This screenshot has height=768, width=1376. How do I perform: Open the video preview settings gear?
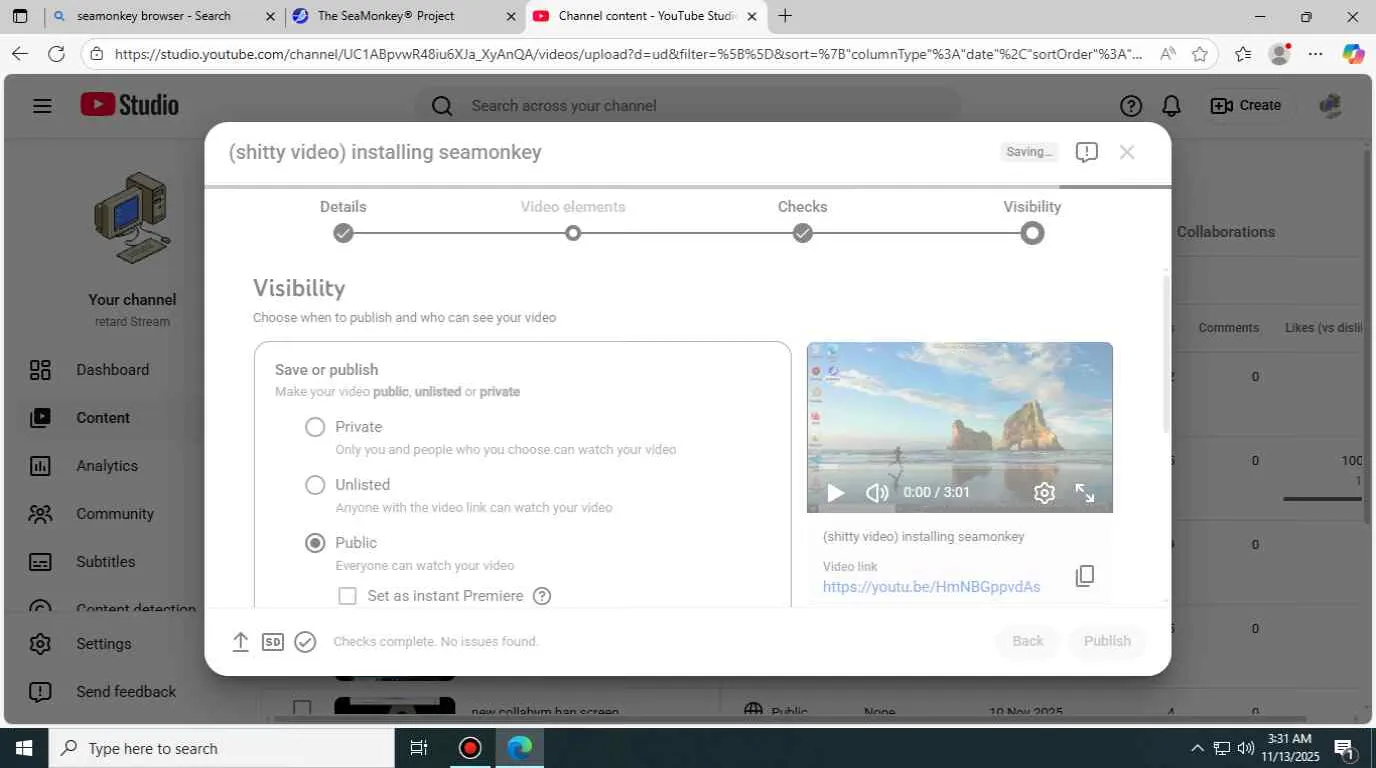[1044, 492]
